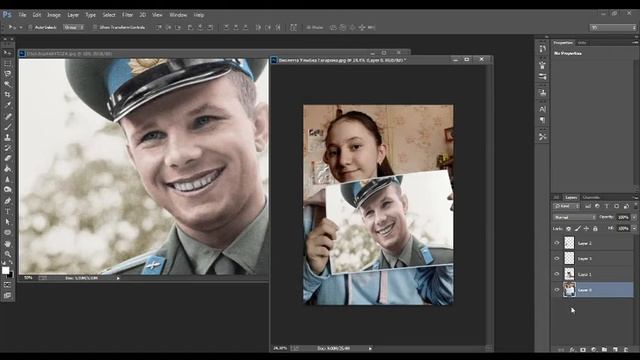Switch to the Info tab beside Properties

pyautogui.click(x=582, y=42)
